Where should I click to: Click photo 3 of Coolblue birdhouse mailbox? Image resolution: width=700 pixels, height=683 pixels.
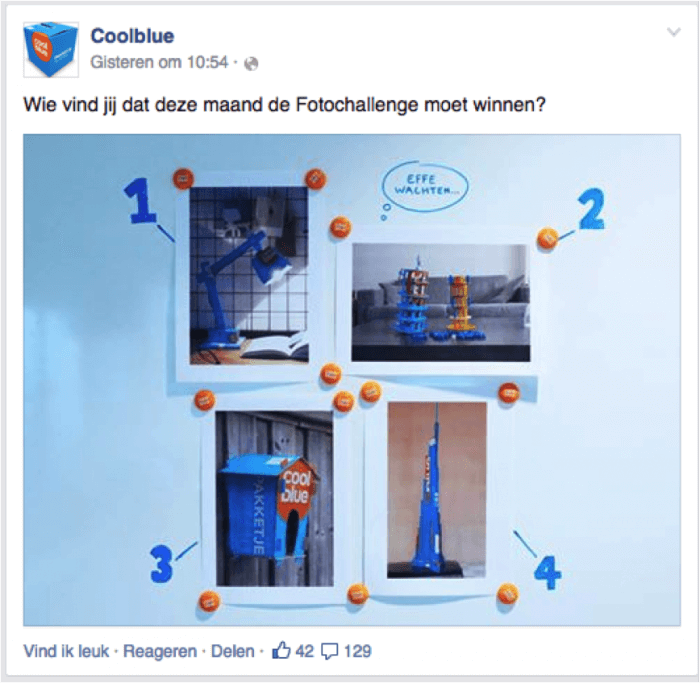pyautogui.click(x=275, y=498)
